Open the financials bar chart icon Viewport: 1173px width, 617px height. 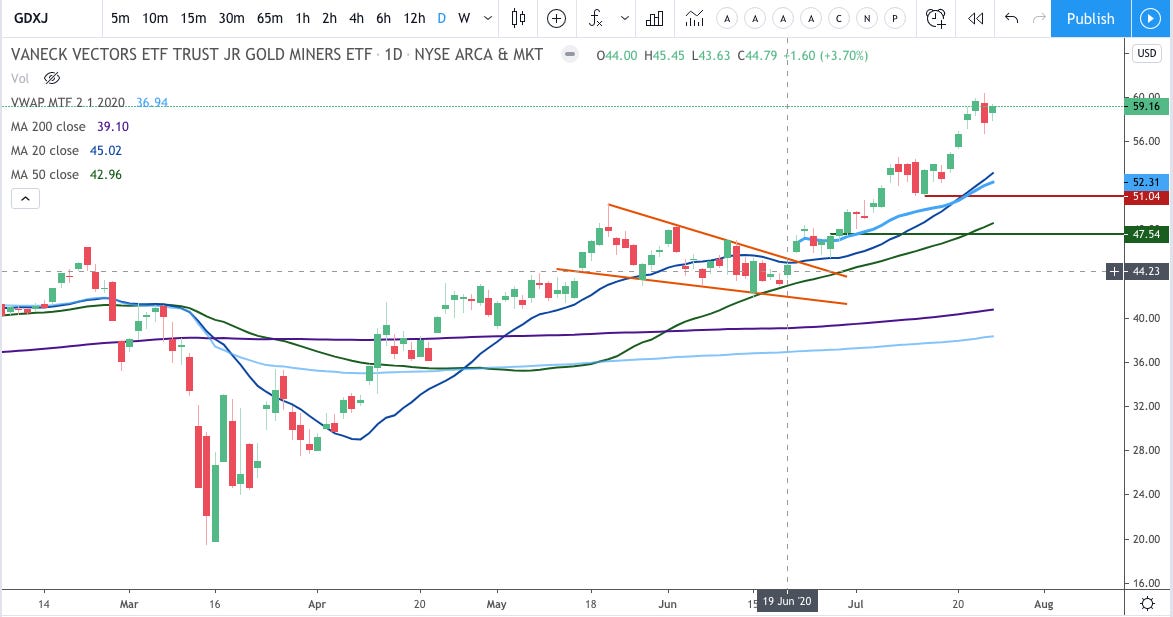tap(655, 19)
